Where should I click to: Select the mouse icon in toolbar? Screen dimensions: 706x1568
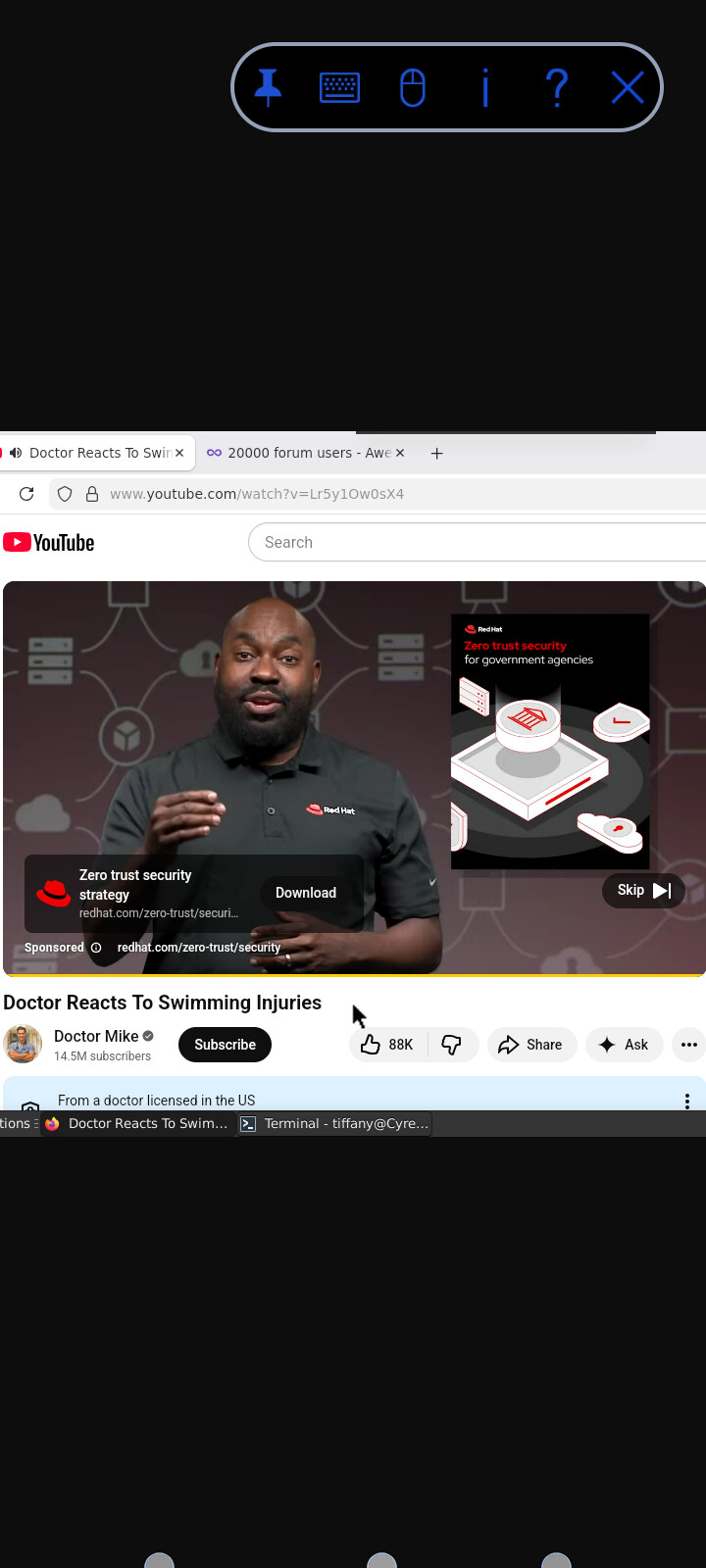pyautogui.click(x=413, y=88)
